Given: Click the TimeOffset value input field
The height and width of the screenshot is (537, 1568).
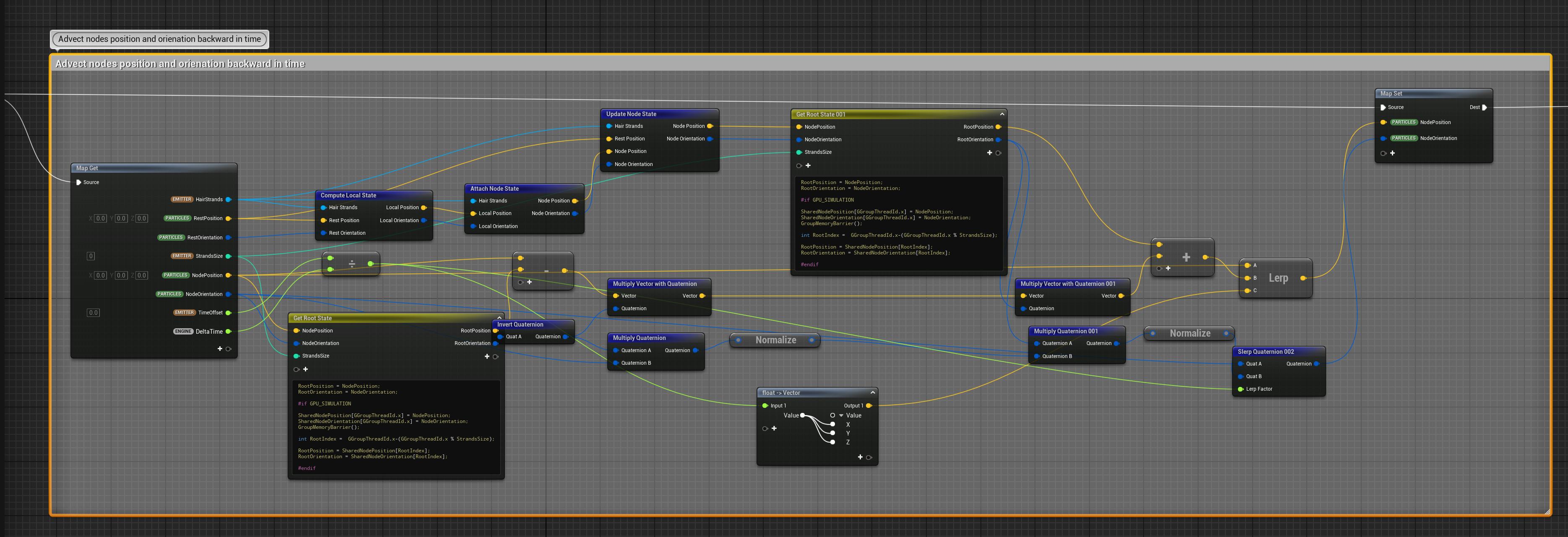Looking at the screenshot, I should [x=93, y=313].
